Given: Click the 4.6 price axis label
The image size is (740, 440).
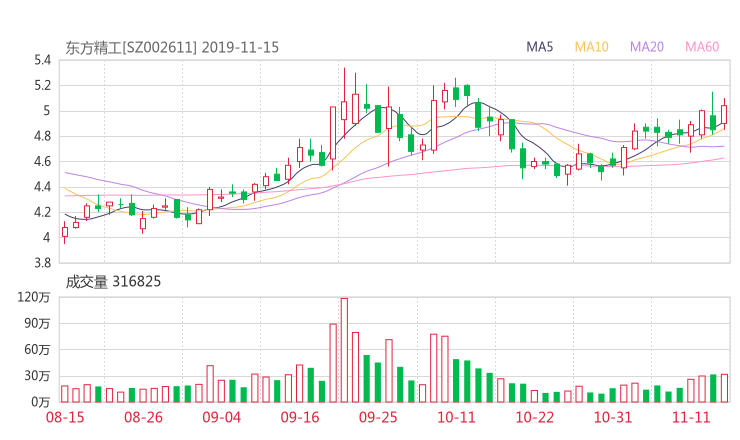Looking at the screenshot, I should click(x=42, y=161).
